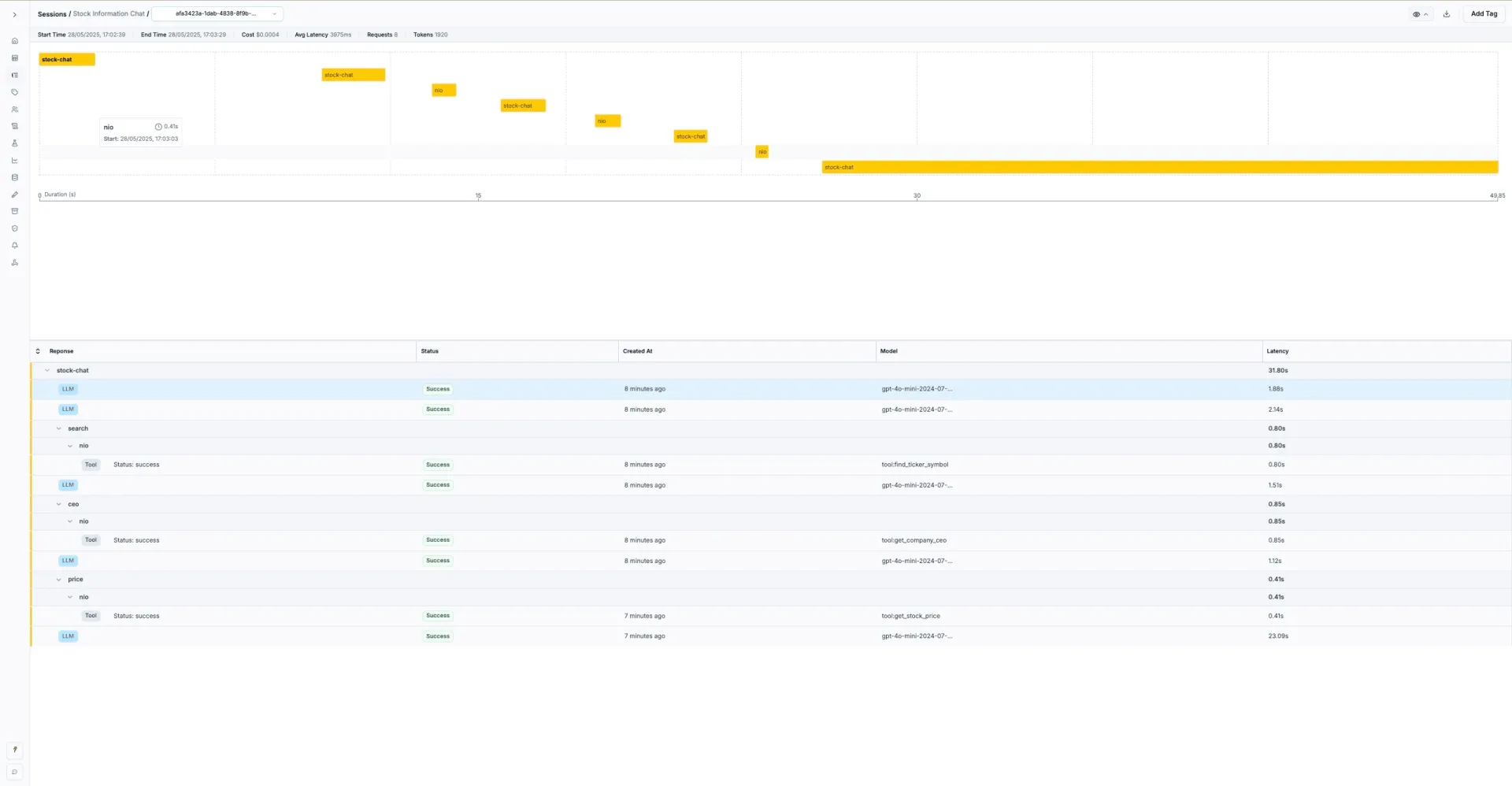Image resolution: width=1512 pixels, height=786 pixels.
Task: Open the get_stock_price Tool row
Action: point(771,616)
